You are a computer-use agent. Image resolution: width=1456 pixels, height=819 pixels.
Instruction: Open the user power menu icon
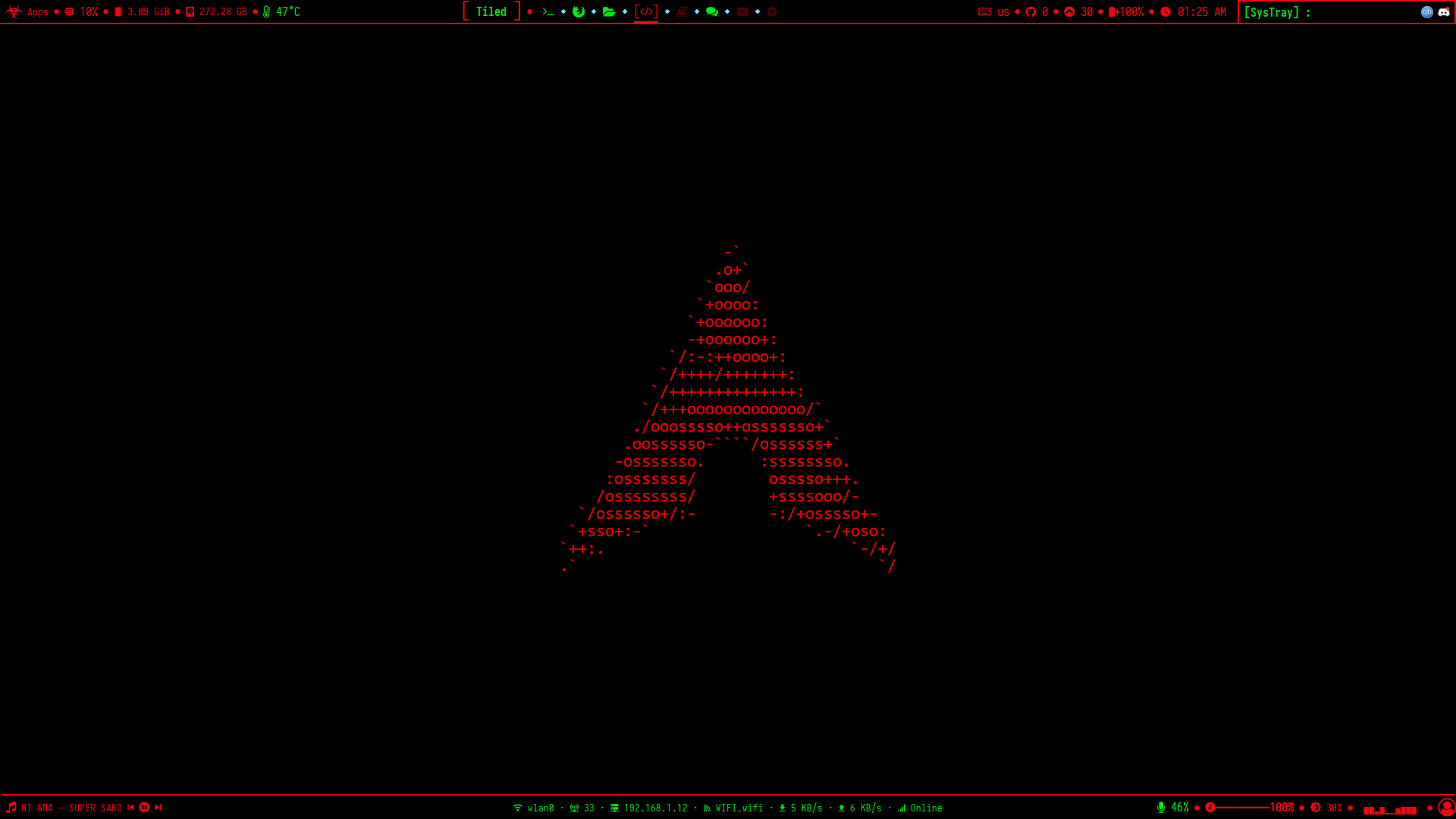pyautogui.click(x=1446, y=808)
